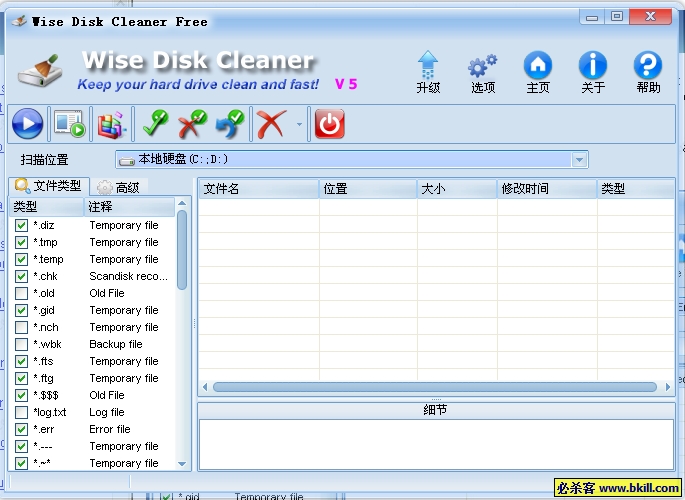Open 主页 home page icon
The image size is (685, 500).
(538, 72)
